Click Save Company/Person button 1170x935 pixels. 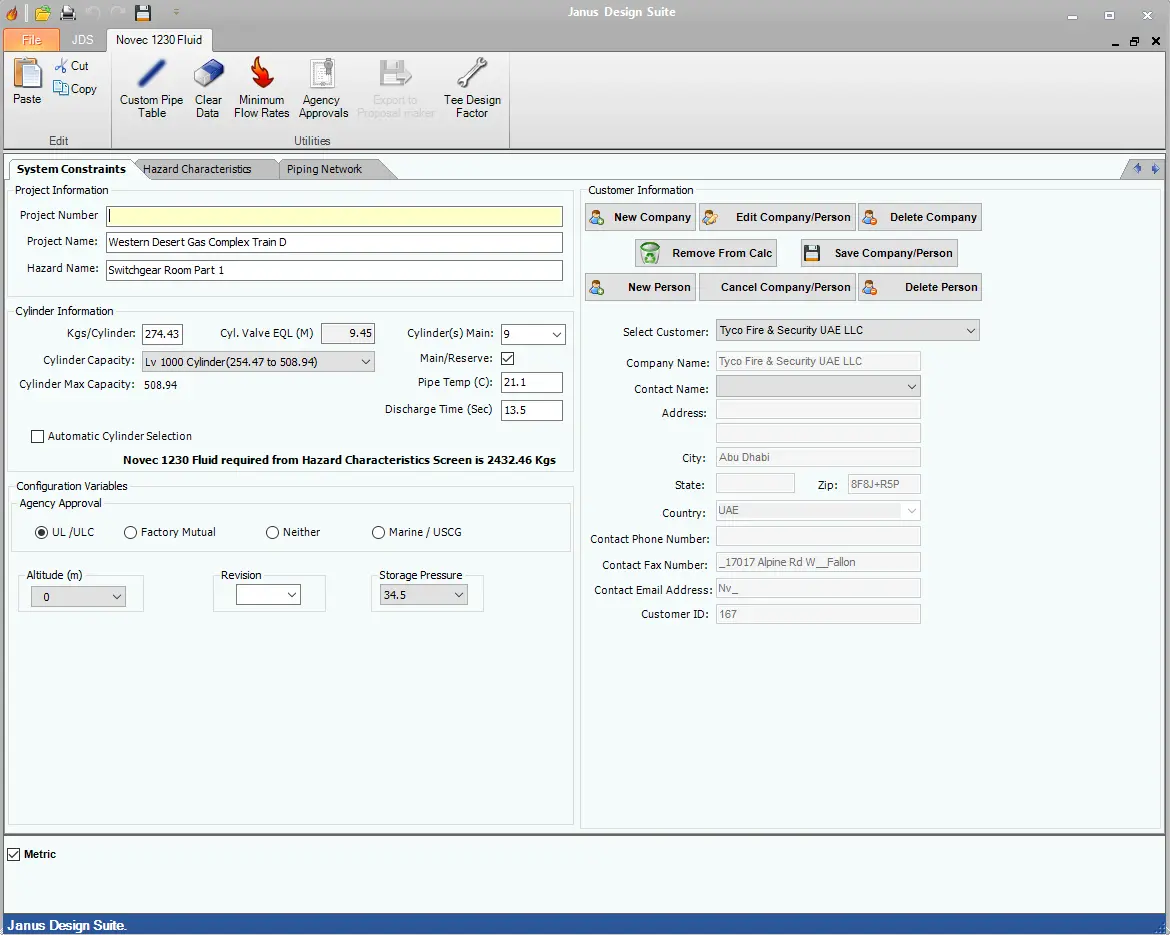(x=879, y=253)
